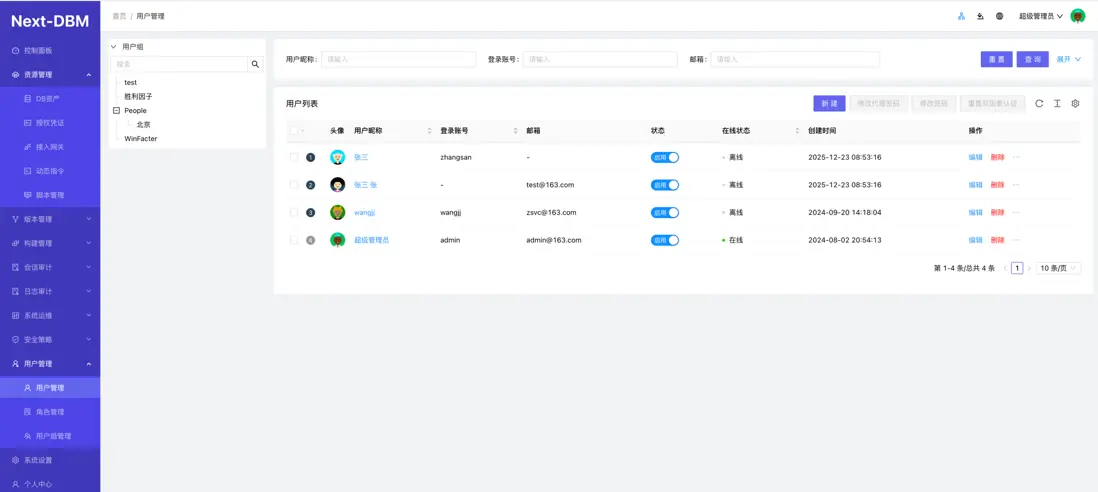Viewport: 1098px width, 492px height.
Task: Tick the checkbox for the test@163.com row
Action: point(294,185)
